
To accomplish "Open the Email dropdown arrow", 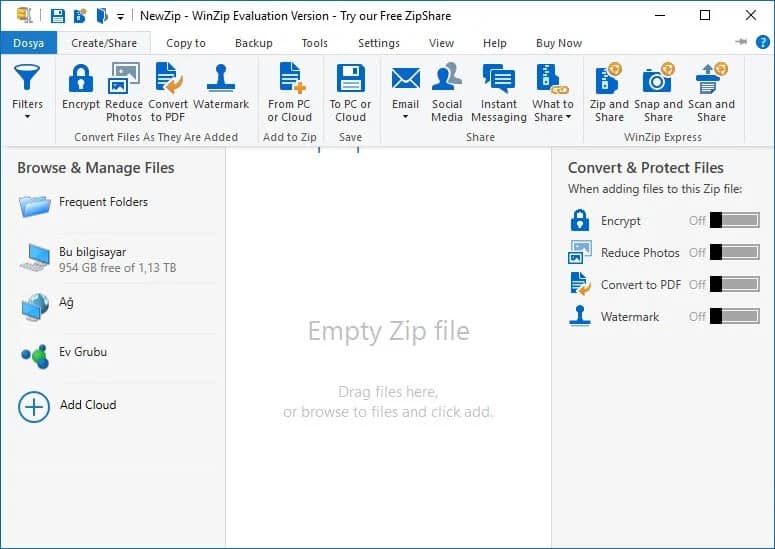I will [x=405, y=117].
